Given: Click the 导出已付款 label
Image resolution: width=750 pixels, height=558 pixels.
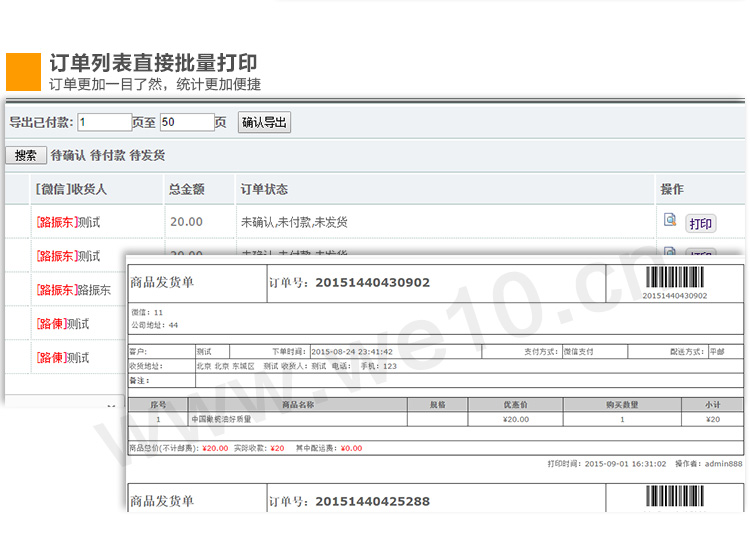Looking at the screenshot, I should [39, 122].
